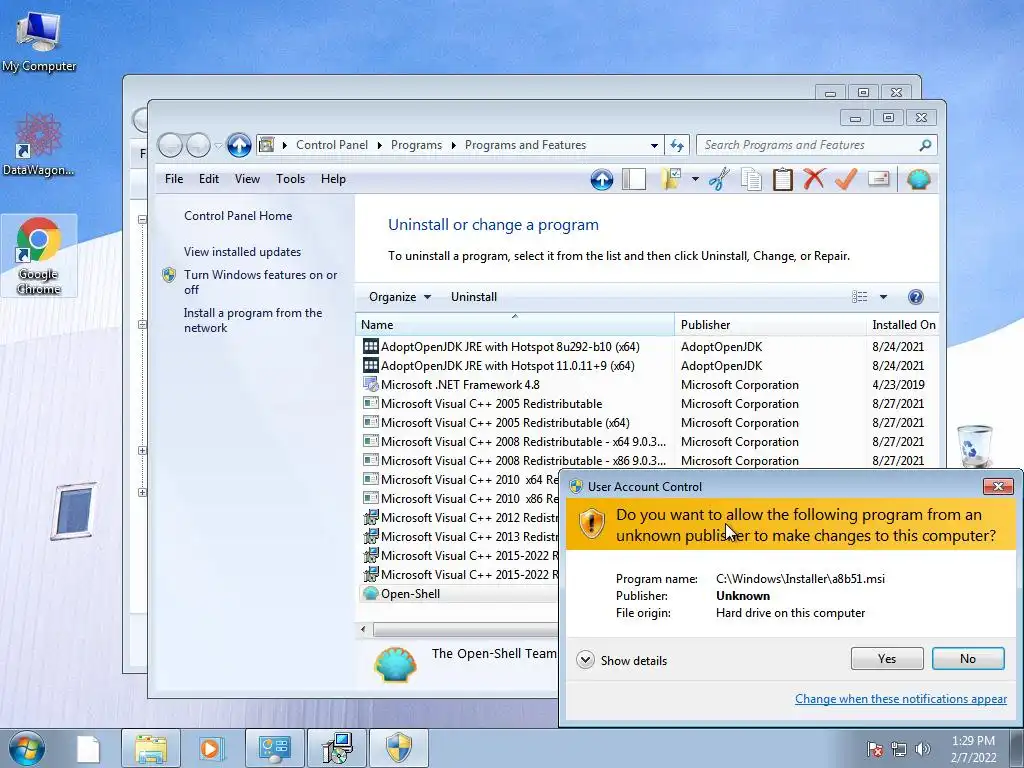Screen dimensions: 1024x768
Task: Open the recent pages dropdown arrow
Action: pyautogui.click(x=218, y=145)
